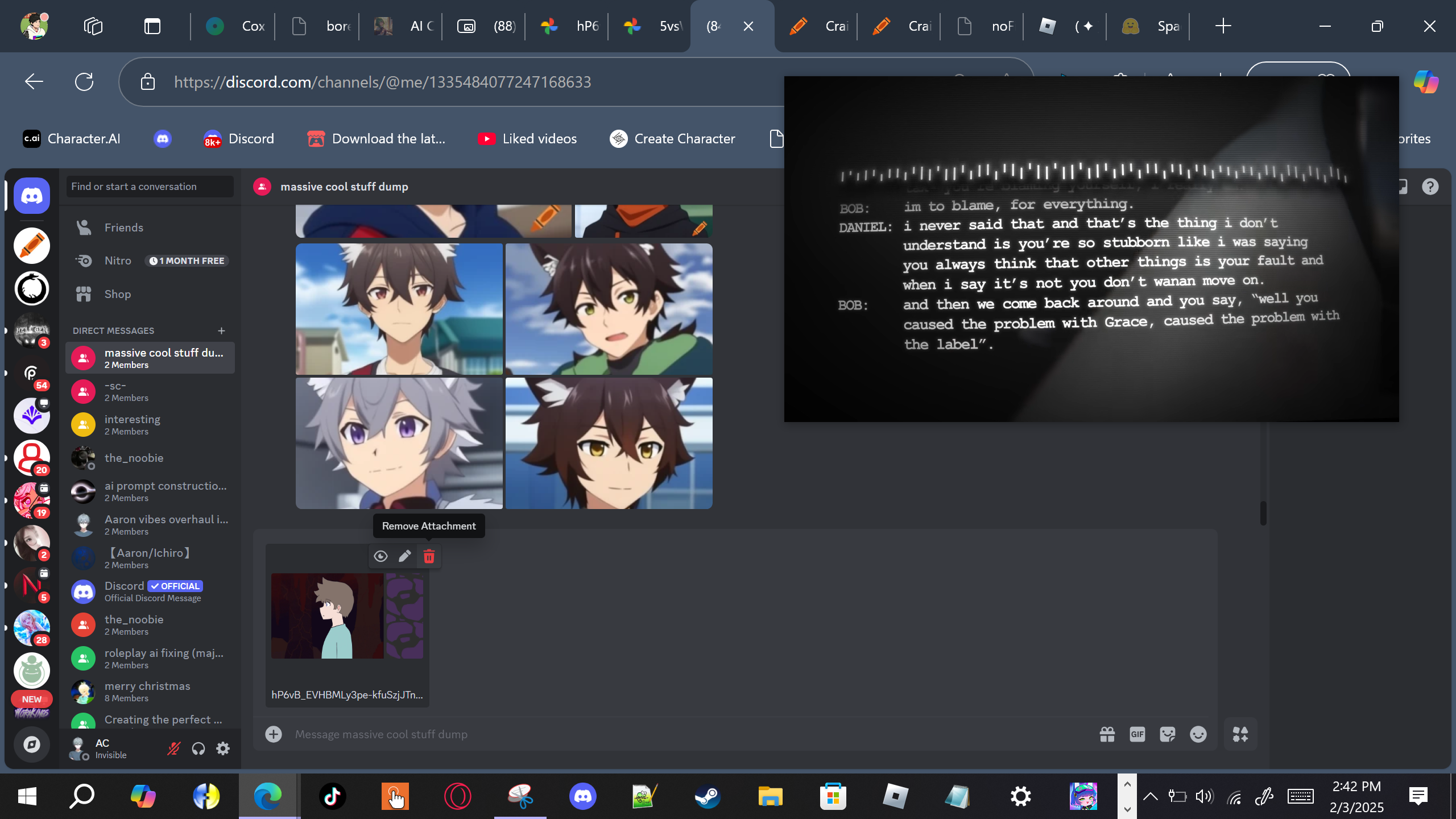1456x819 pixels.
Task: Open roleplay ai fixing group DM
Action: click(x=150, y=659)
